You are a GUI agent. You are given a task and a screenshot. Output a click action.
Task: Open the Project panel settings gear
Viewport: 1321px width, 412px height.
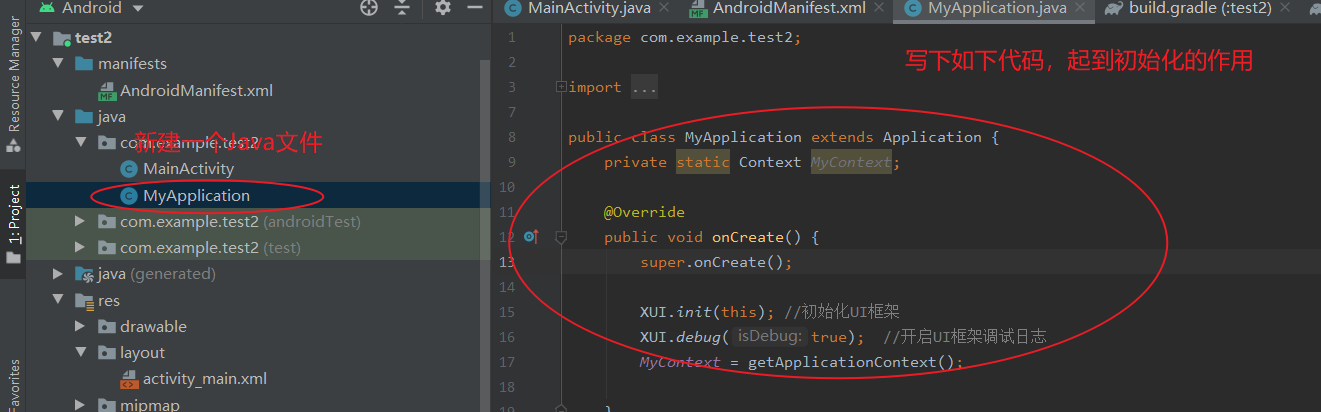point(443,8)
